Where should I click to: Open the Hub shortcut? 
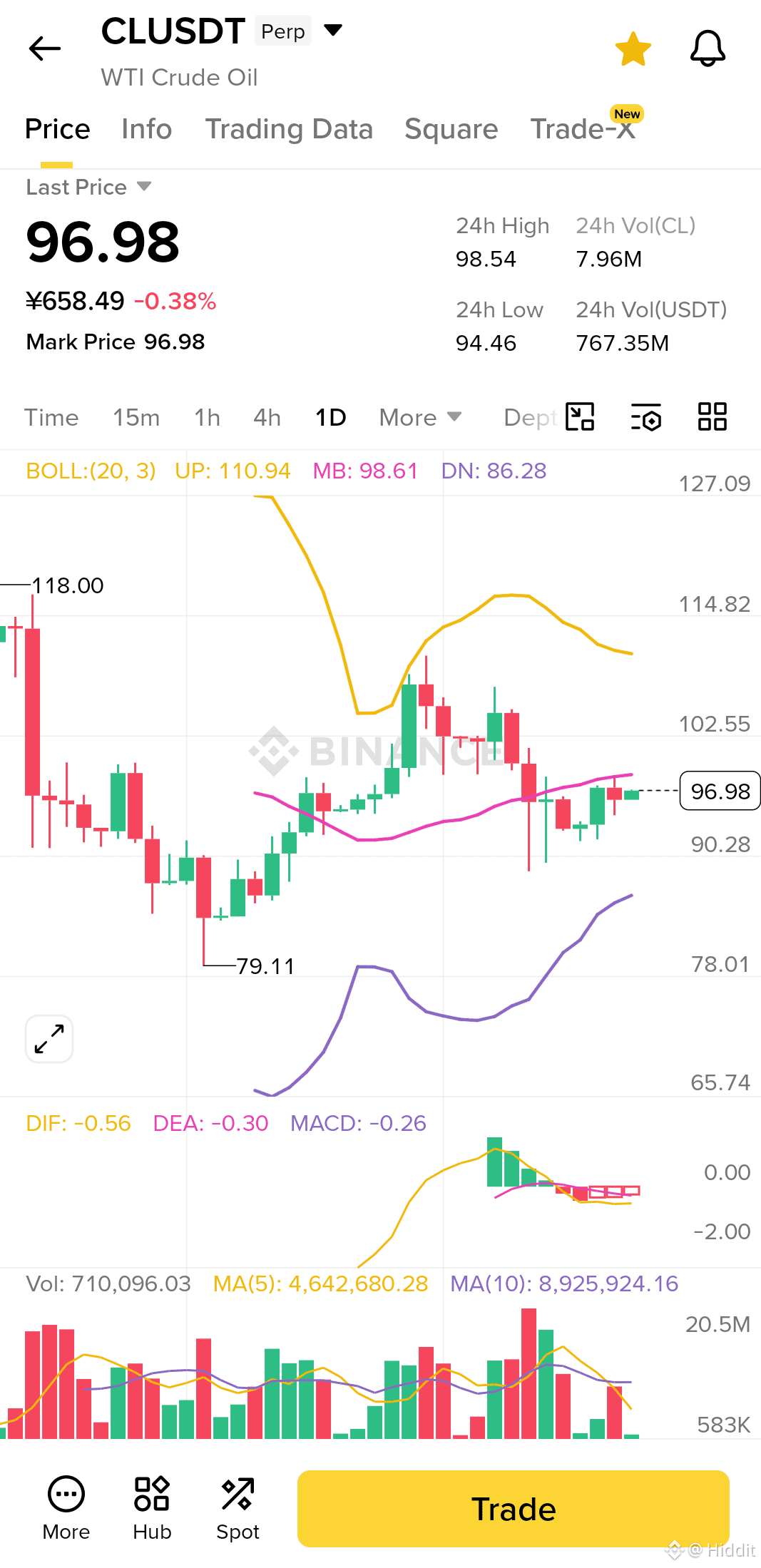(152, 1508)
